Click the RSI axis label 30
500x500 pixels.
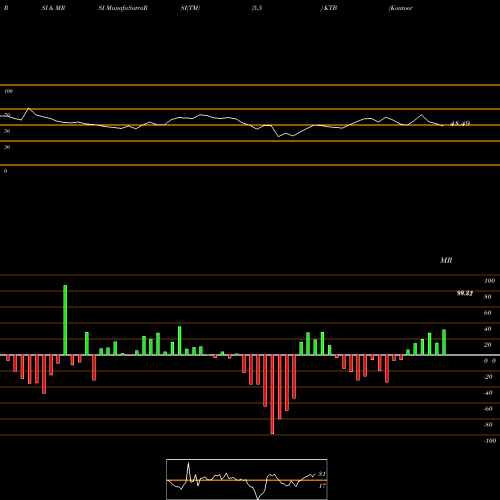[7, 147]
